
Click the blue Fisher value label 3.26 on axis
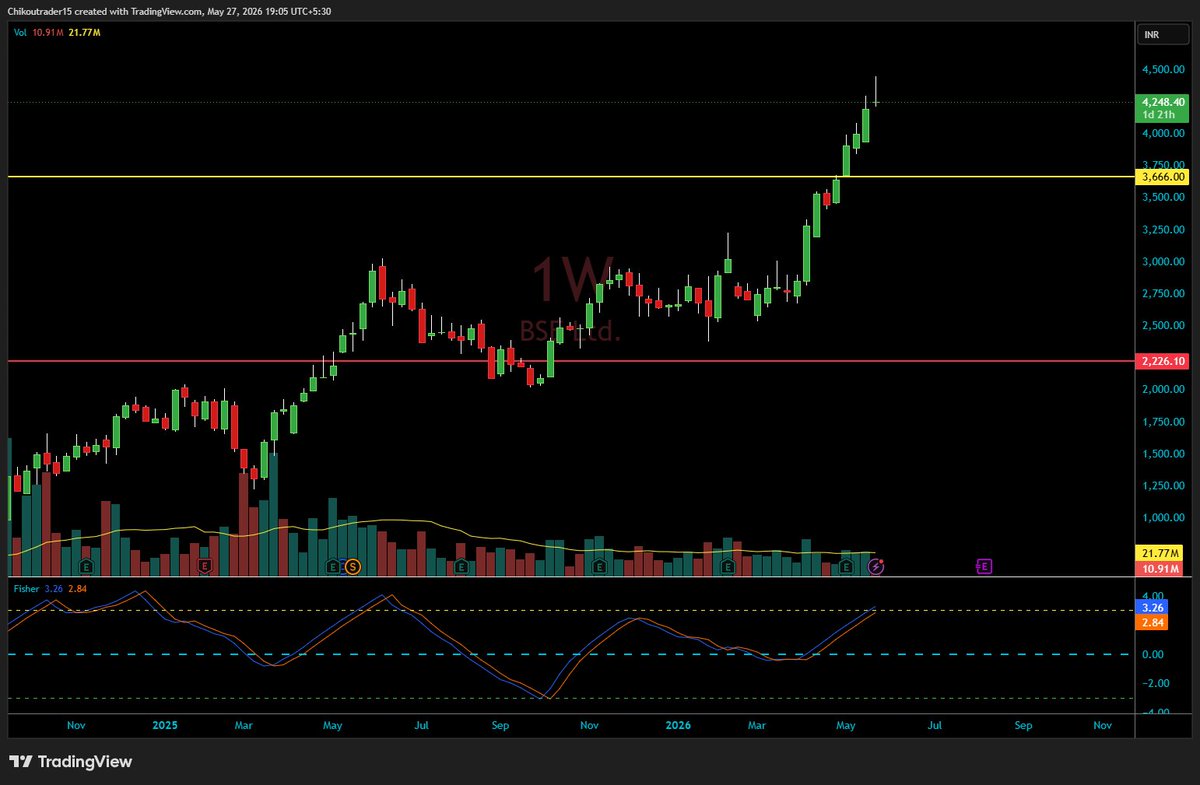(1152, 607)
